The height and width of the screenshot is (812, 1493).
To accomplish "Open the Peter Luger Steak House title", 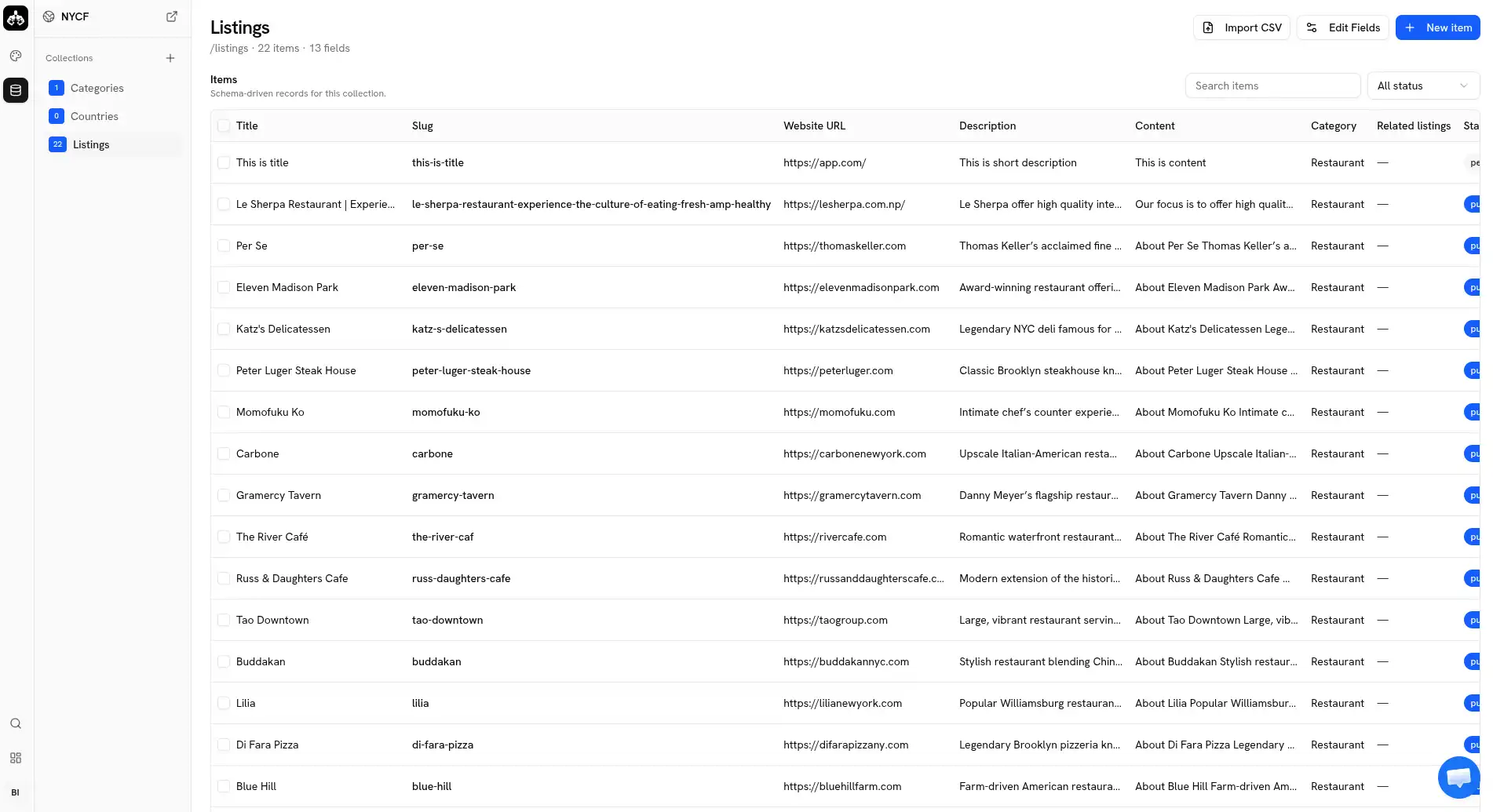I will [296, 370].
